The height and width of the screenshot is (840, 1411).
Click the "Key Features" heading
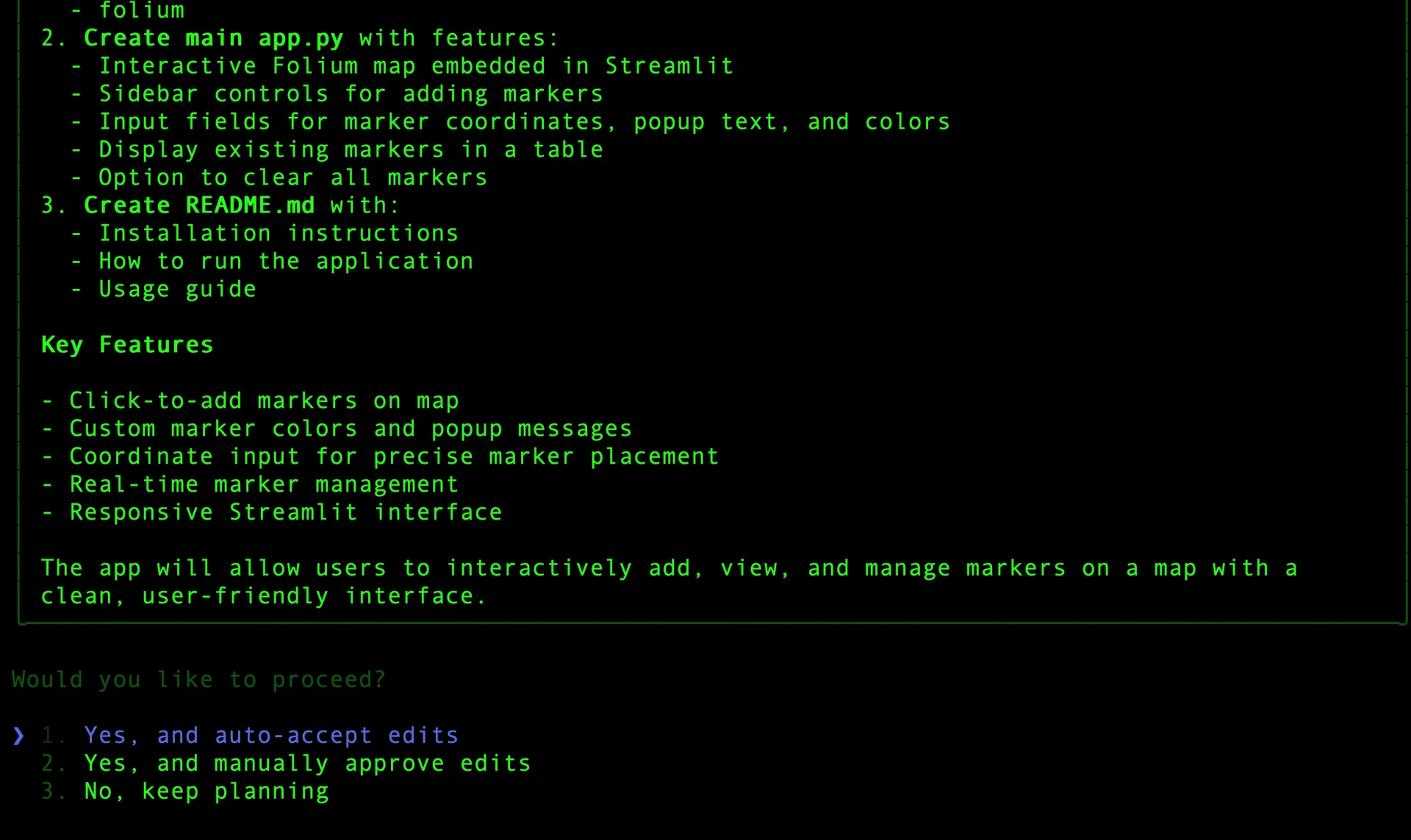[127, 345]
